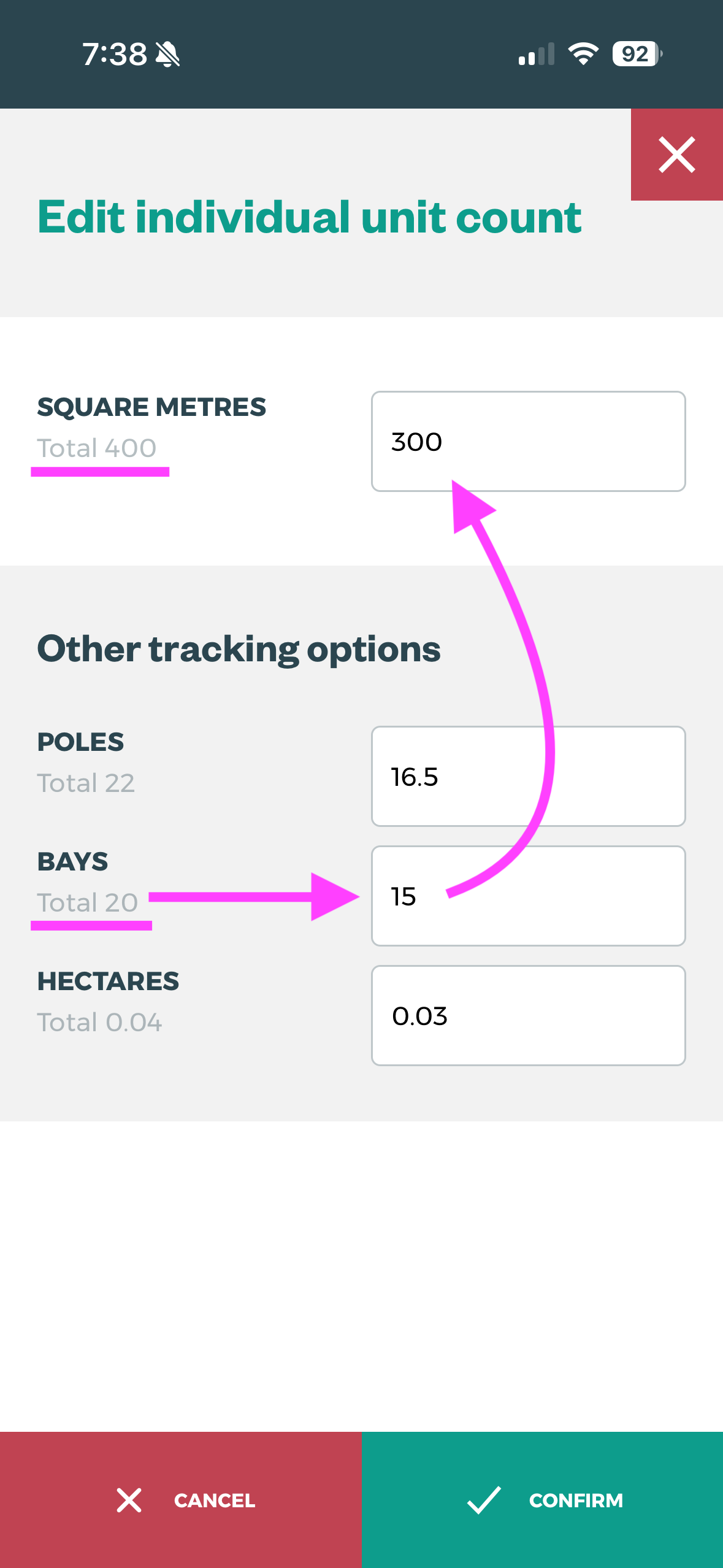Focus the Square Metres field showing 300
This screenshot has height=1568, width=723.
pyautogui.click(x=528, y=442)
